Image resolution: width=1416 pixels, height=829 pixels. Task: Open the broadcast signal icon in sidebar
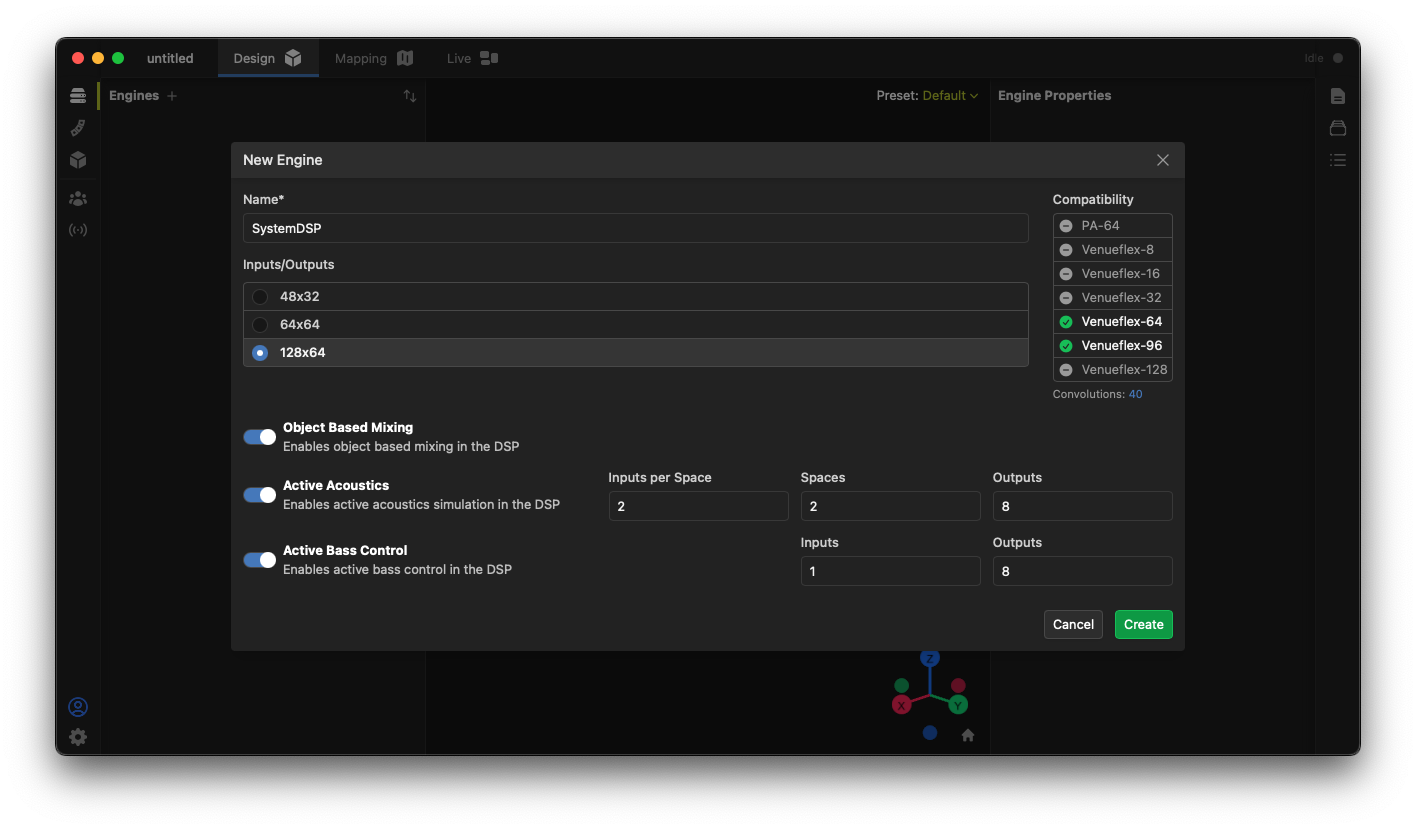[78, 230]
